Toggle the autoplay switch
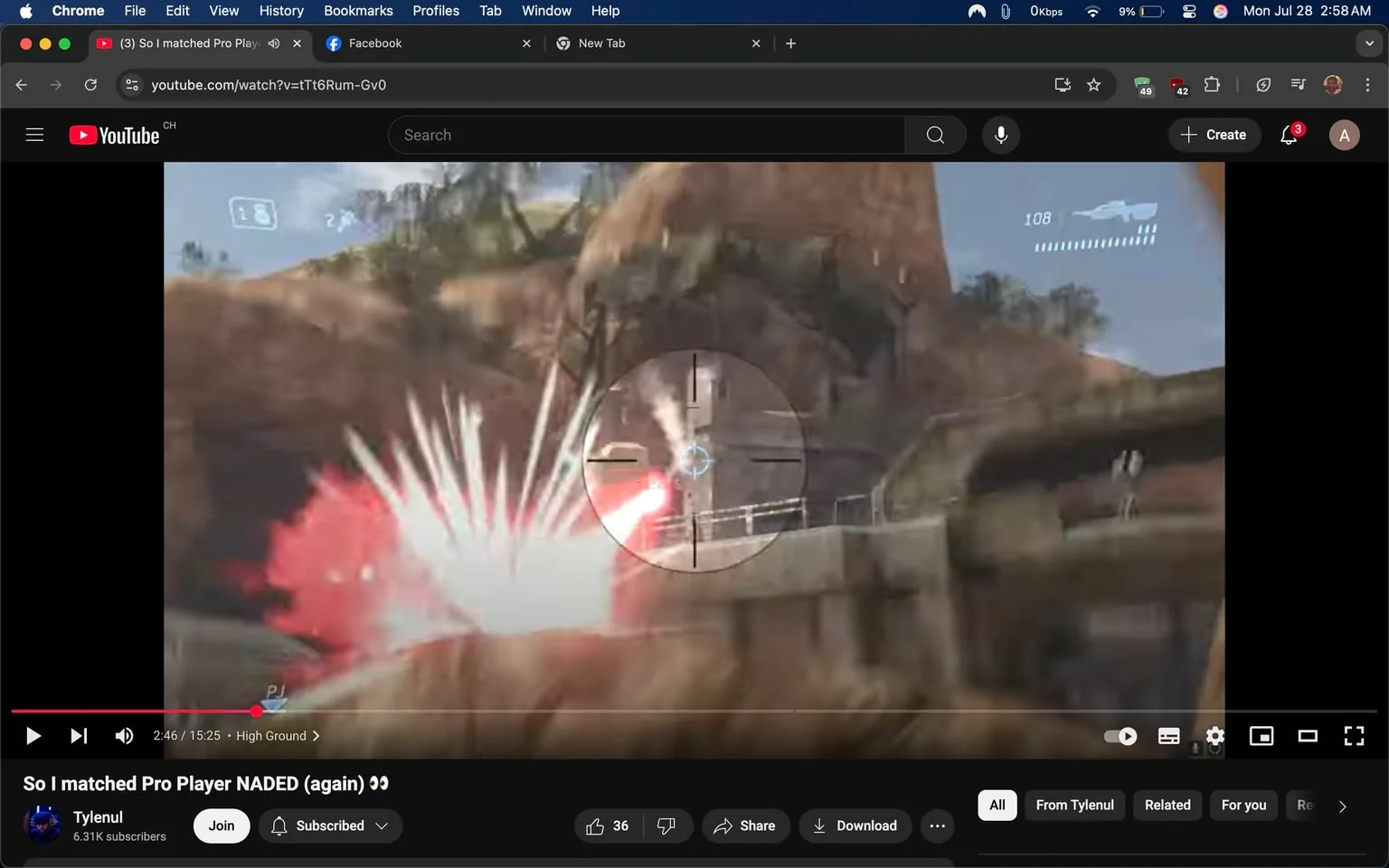 [1120, 736]
